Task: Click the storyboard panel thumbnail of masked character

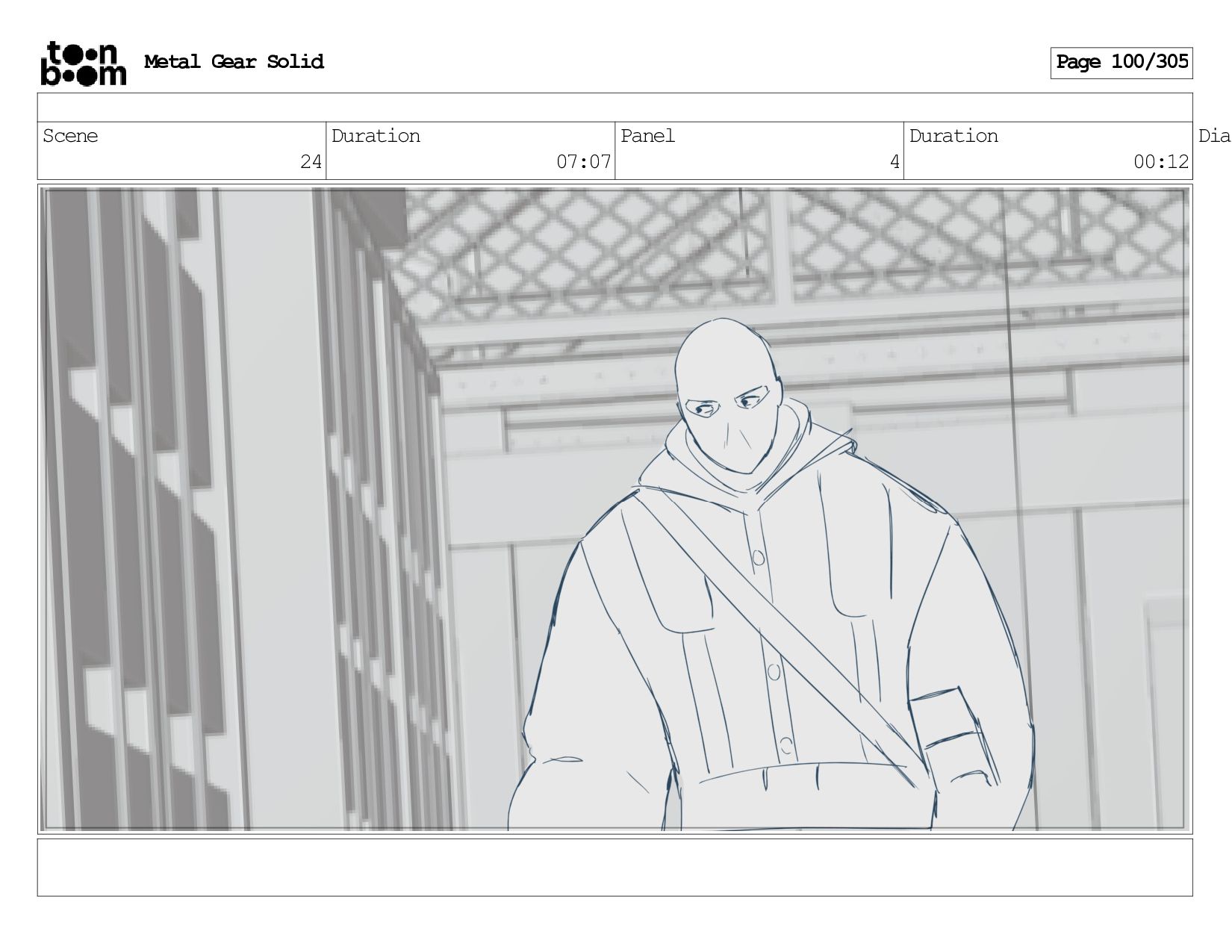Action: (615, 509)
